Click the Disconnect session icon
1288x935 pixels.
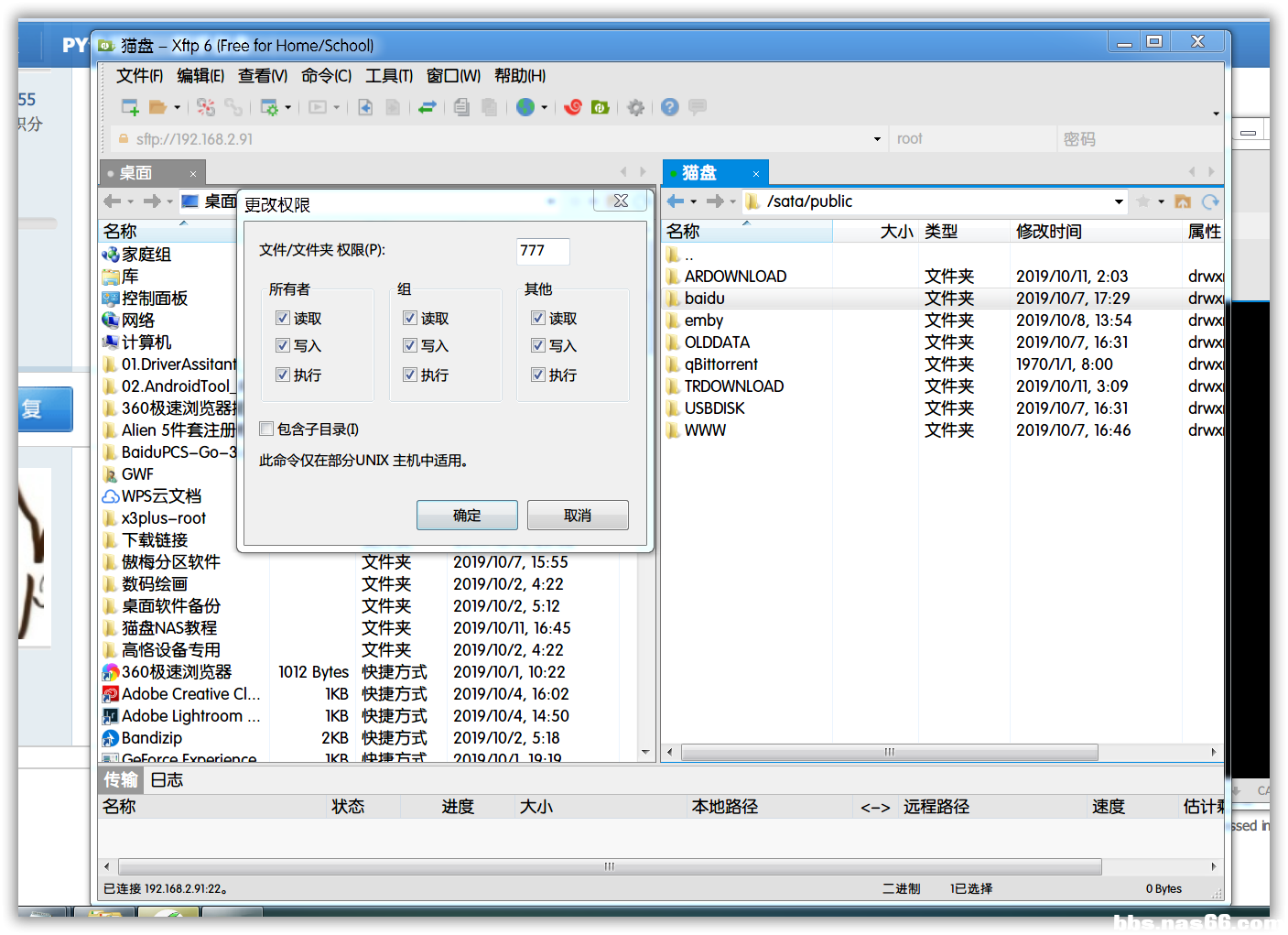coord(206,107)
